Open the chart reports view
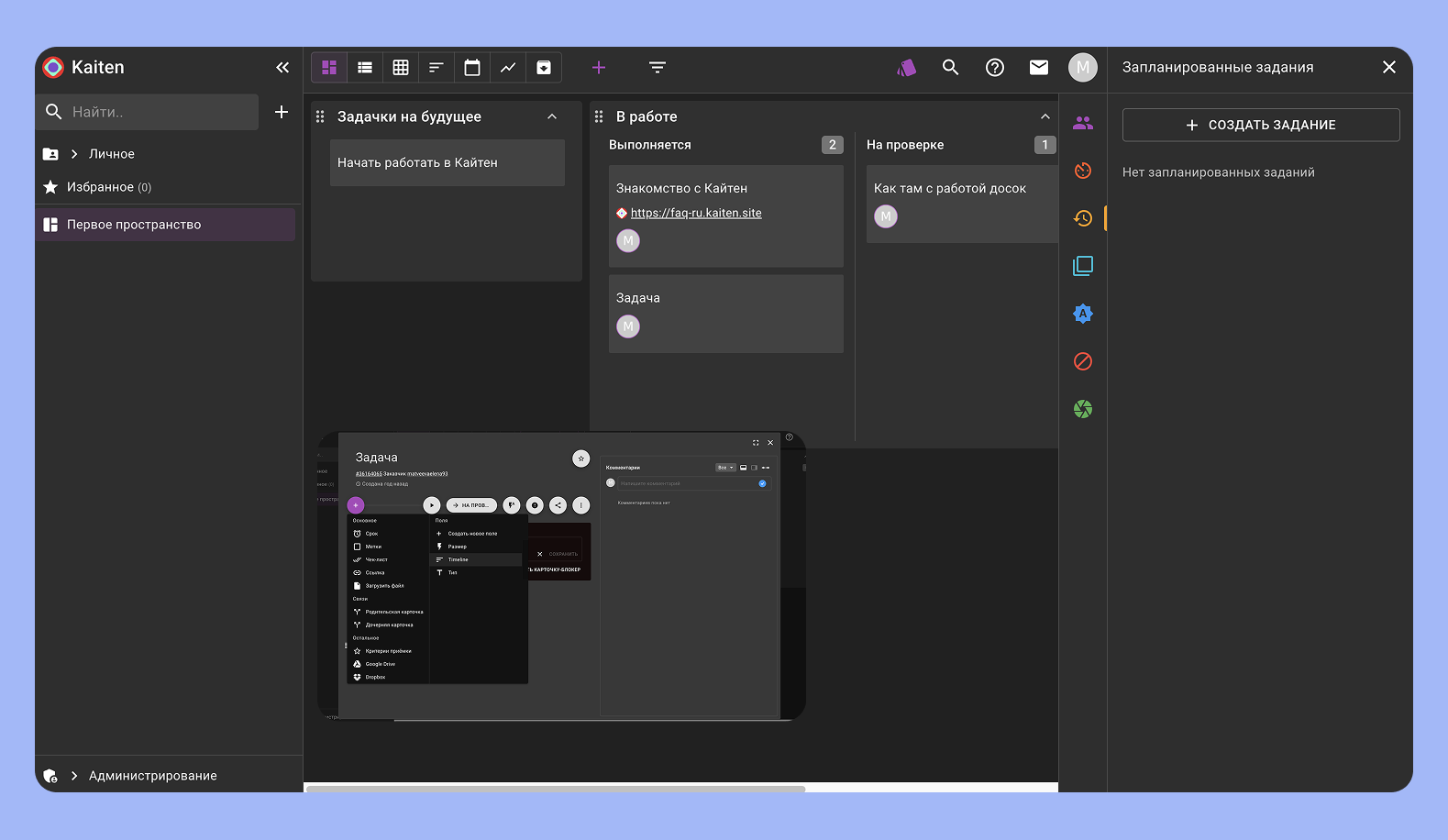This screenshot has height=840, width=1448. point(508,68)
